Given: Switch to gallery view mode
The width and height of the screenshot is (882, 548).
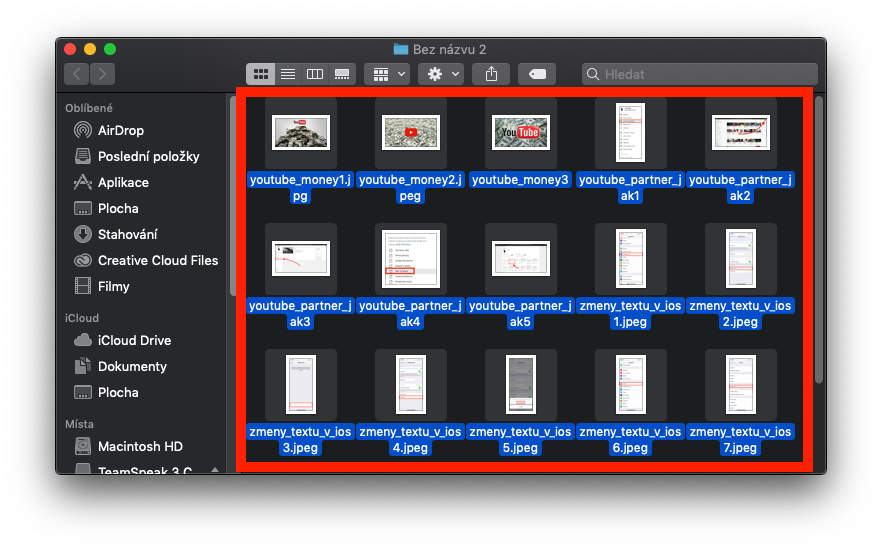Looking at the screenshot, I should click(x=342, y=74).
